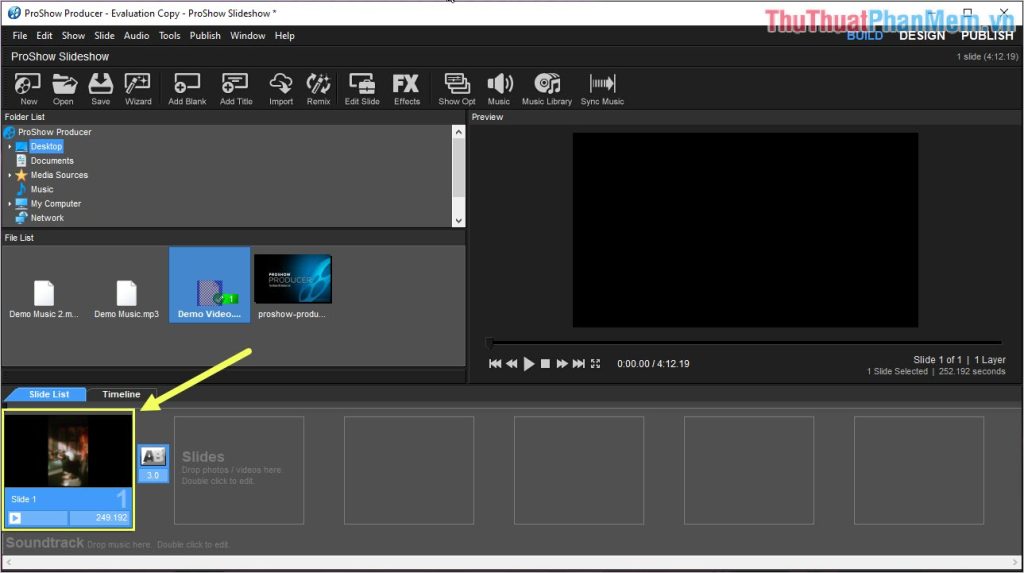This screenshot has width=1024, height=573.
Task: Switch to the PUBLISH workspace
Action: coord(987,36)
